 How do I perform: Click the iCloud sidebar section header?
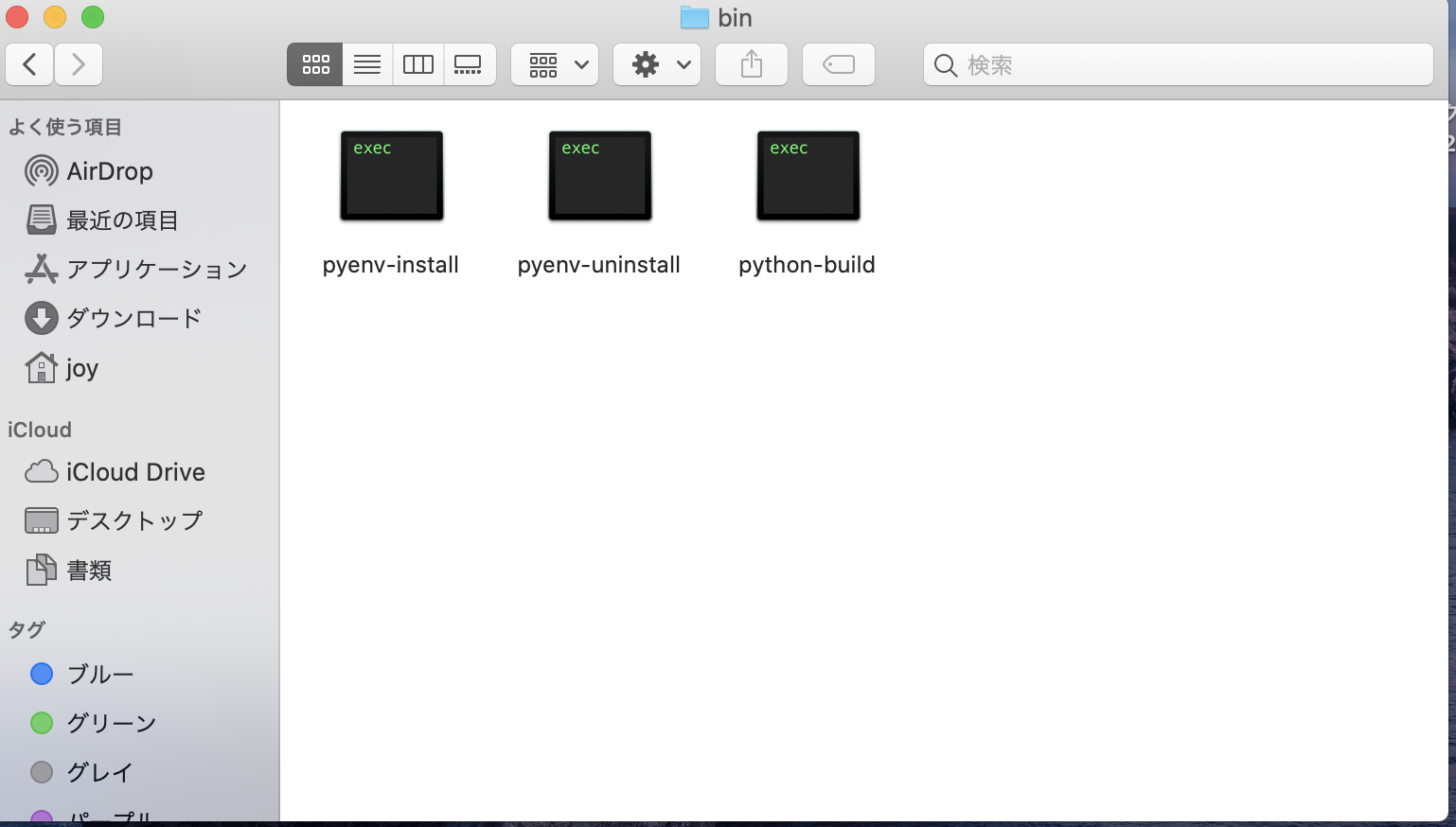[x=40, y=430]
